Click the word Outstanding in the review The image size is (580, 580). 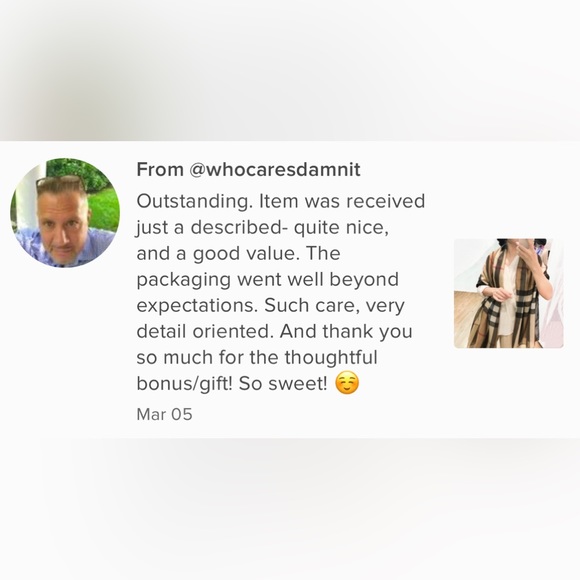(x=195, y=202)
